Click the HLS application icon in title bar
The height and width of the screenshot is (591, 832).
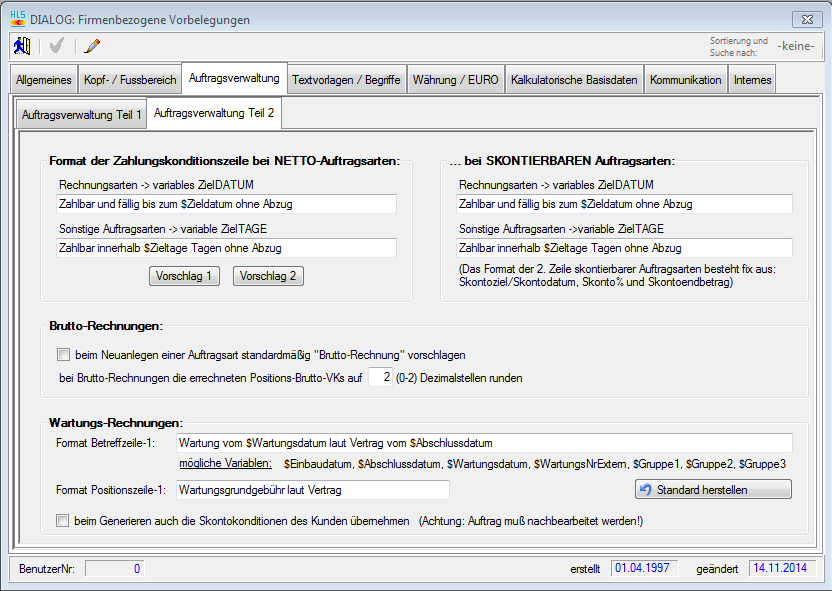point(17,19)
